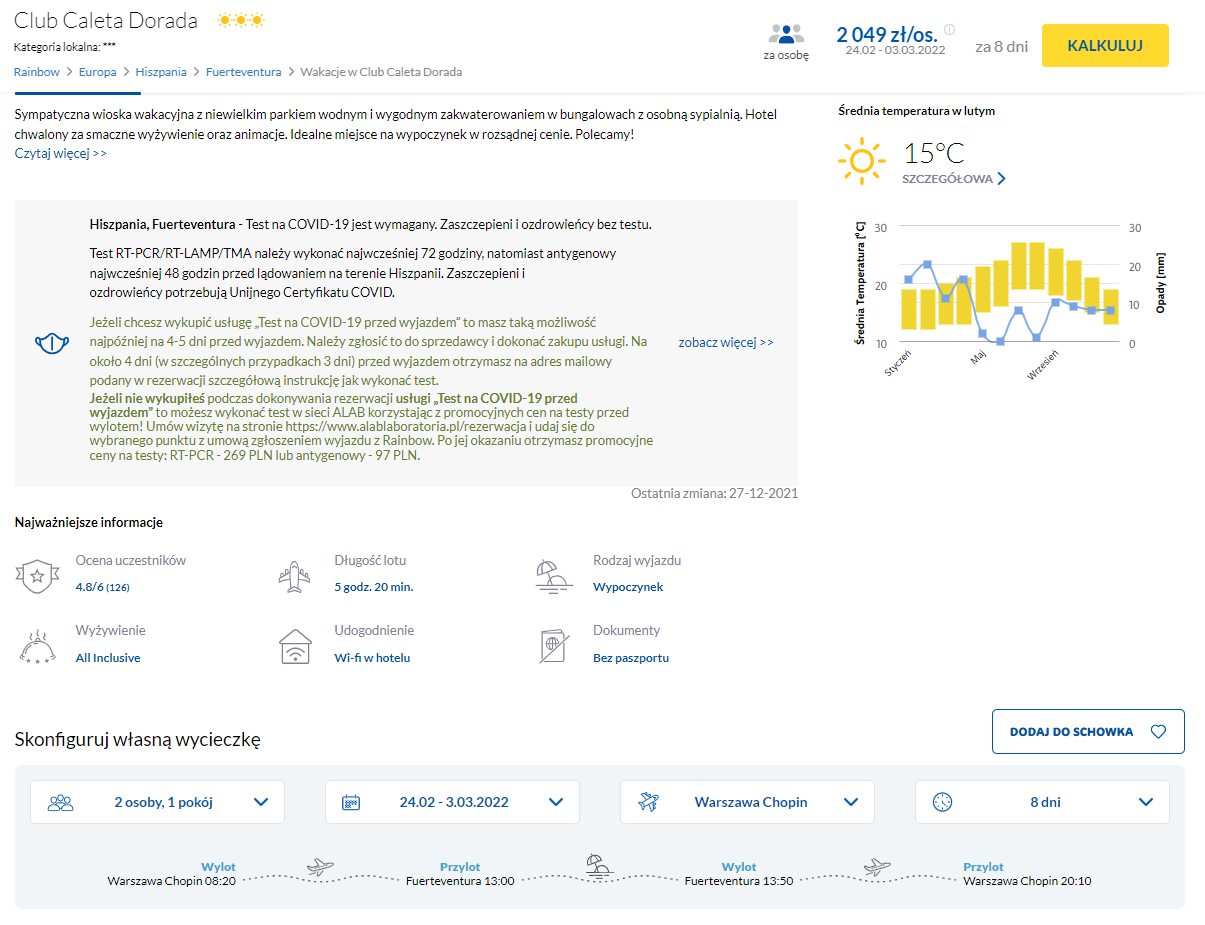1205x925 pixels.
Task: Click the airplane Długość lotu icon
Action: click(294, 575)
